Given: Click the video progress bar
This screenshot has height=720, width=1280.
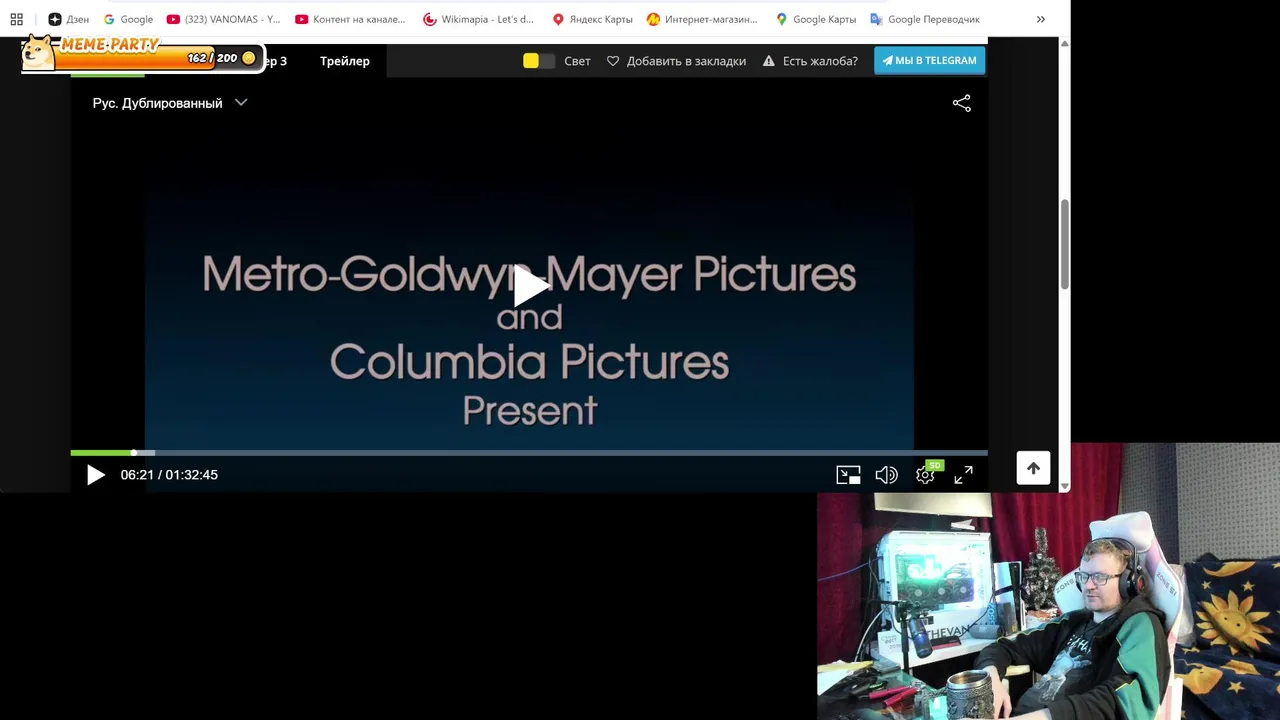Looking at the screenshot, I should [x=529, y=453].
